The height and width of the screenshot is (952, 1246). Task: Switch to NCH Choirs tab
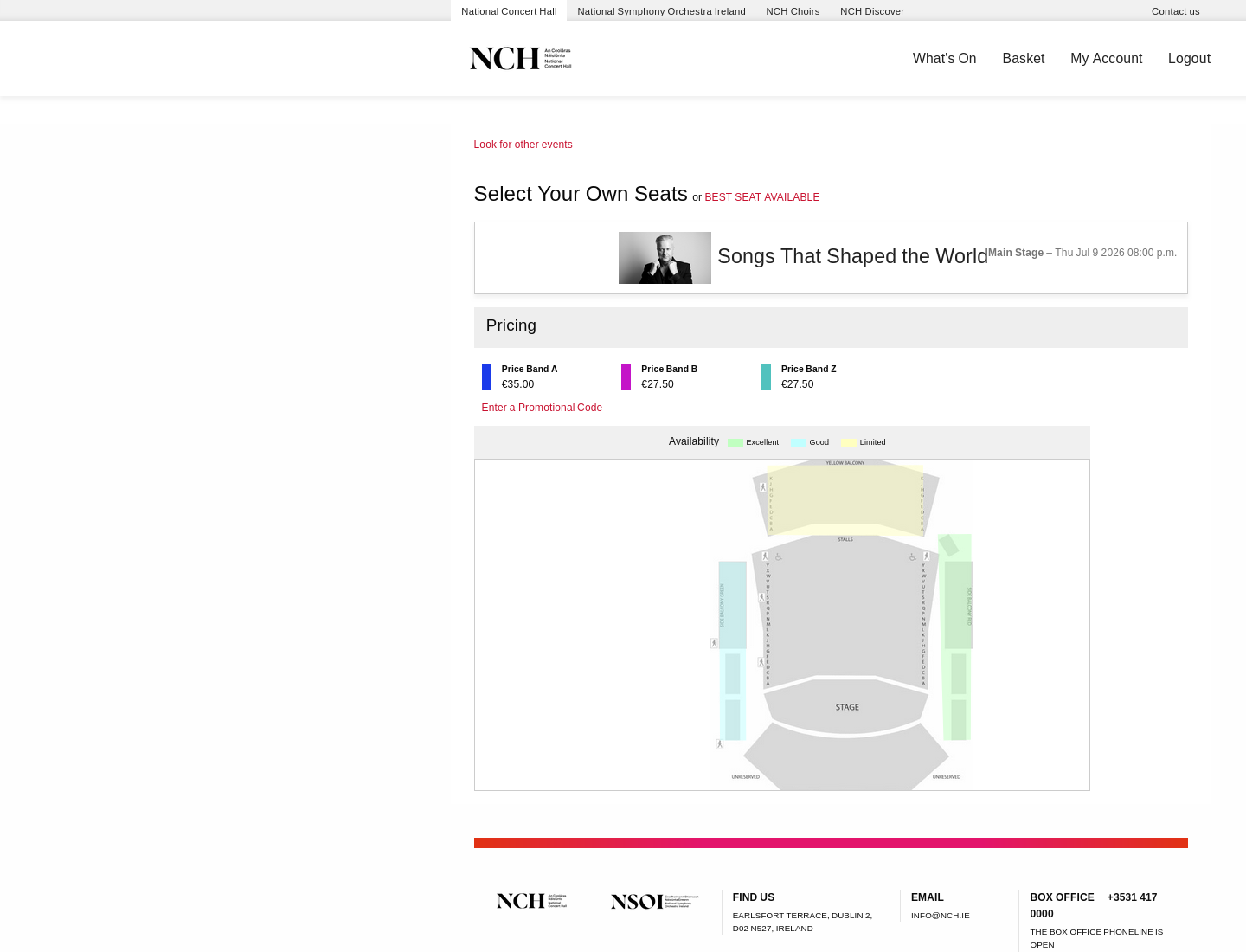pyautogui.click(x=793, y=11)
